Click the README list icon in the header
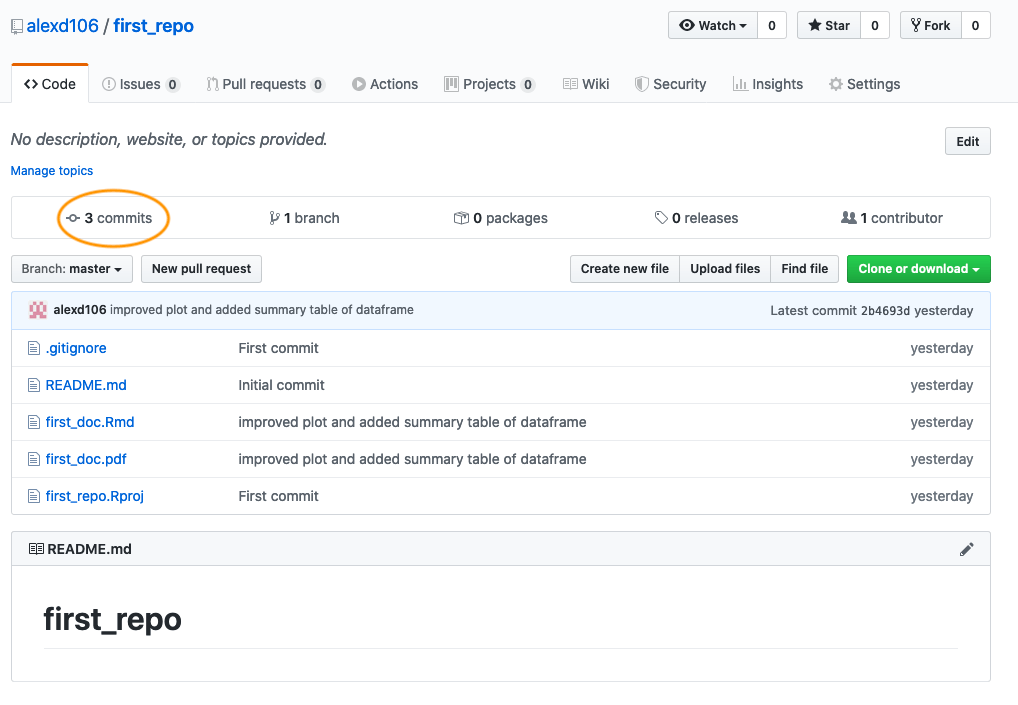 point(37,548)
